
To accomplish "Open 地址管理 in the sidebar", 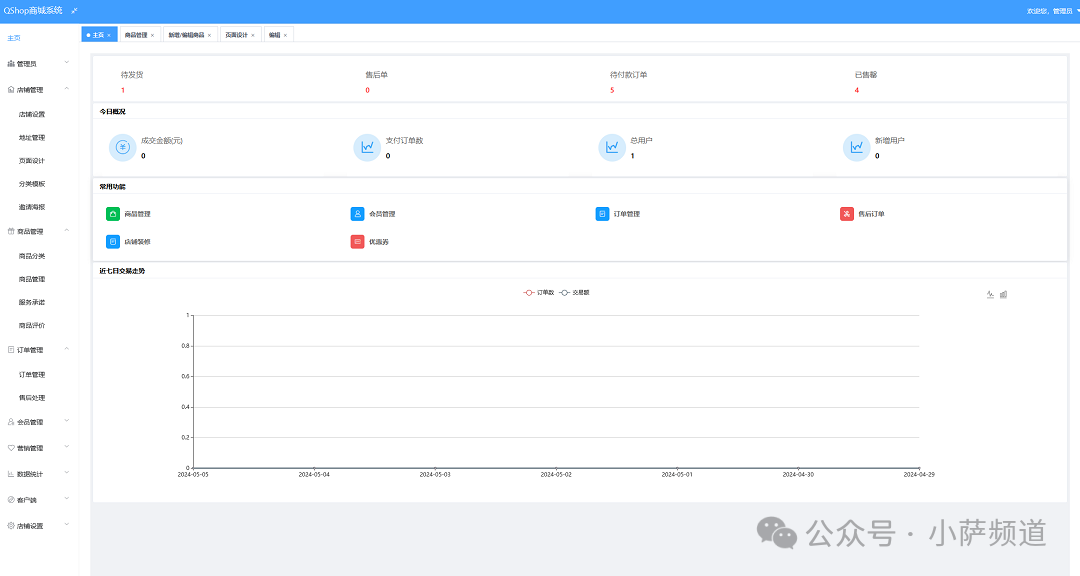I will click(x=32, y=138).
